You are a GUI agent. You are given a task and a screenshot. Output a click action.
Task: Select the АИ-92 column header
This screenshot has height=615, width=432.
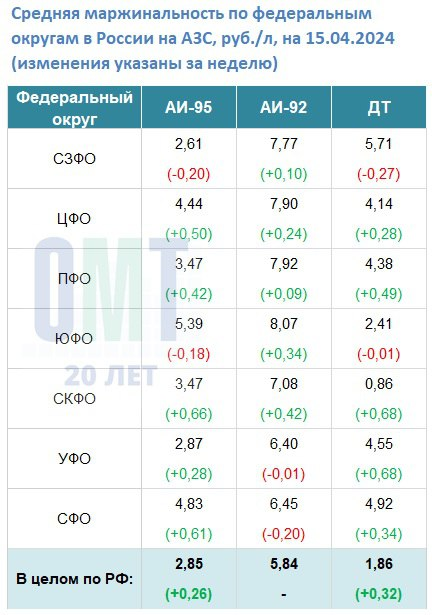point(284,107)
